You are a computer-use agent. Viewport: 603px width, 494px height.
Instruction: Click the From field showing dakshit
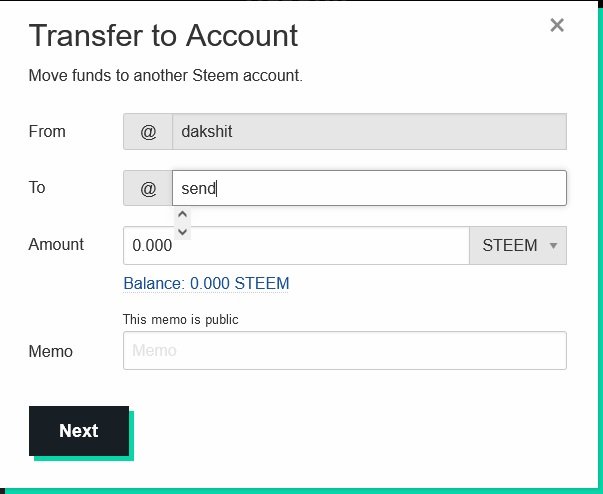(x=369, y=131)
